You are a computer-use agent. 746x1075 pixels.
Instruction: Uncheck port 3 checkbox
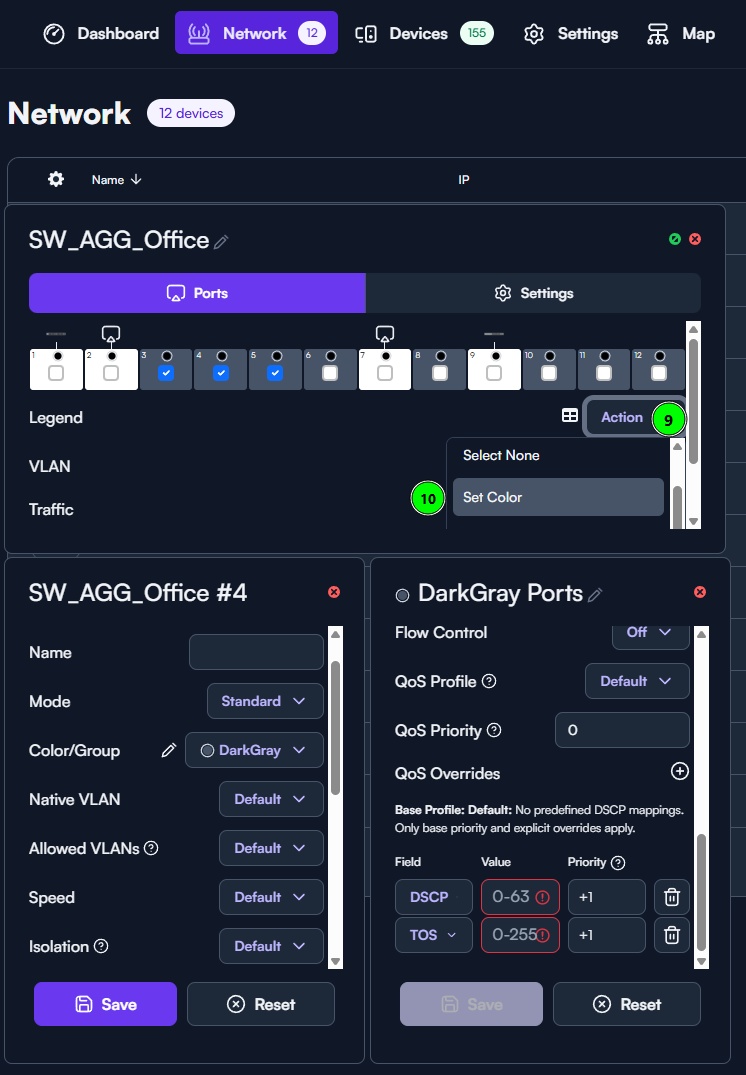[166, 373]
